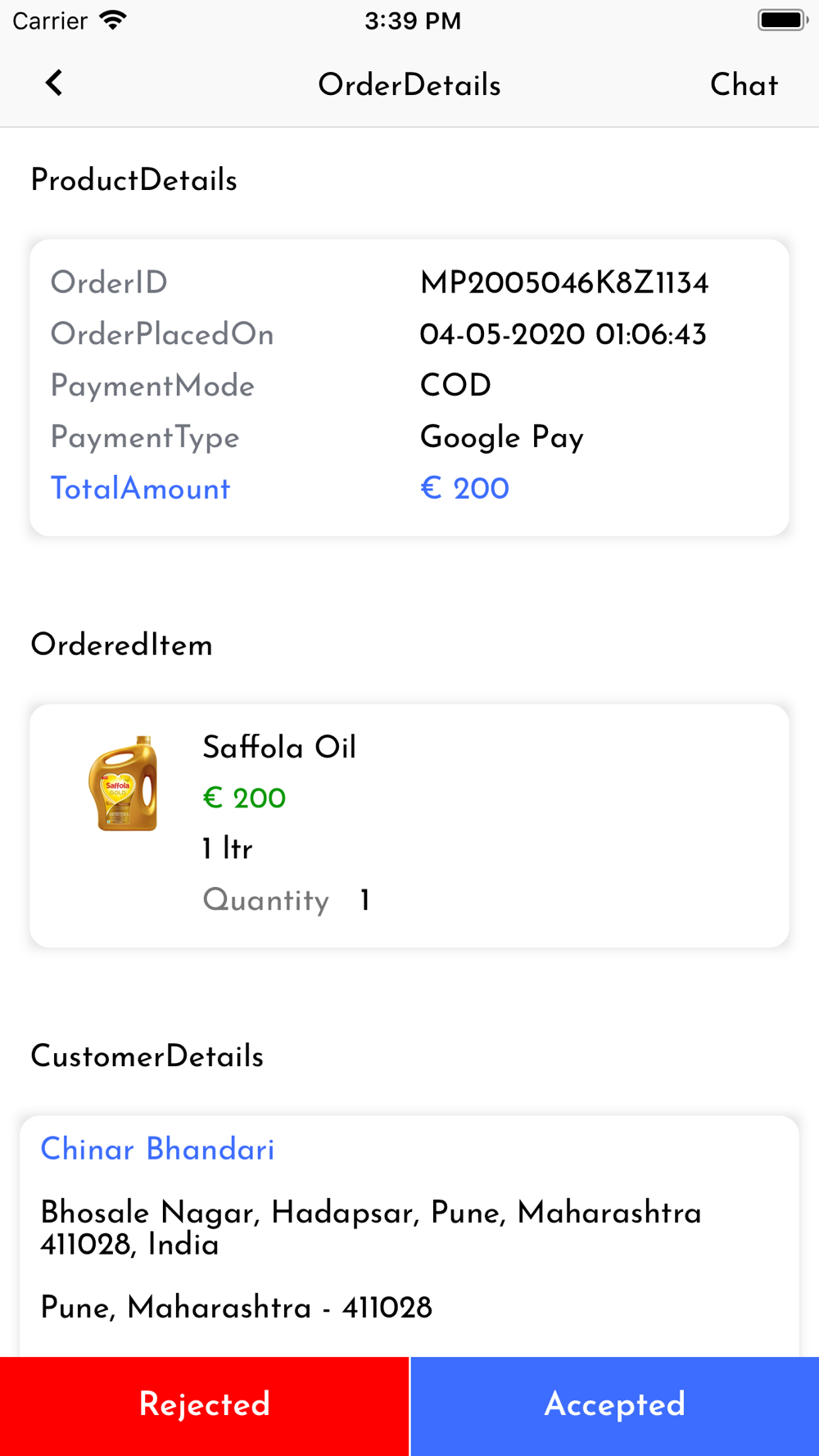Tap the € 200 total amount value
Image resolution: width=819 pixels, height=1456 pixels.
[464, 489]
